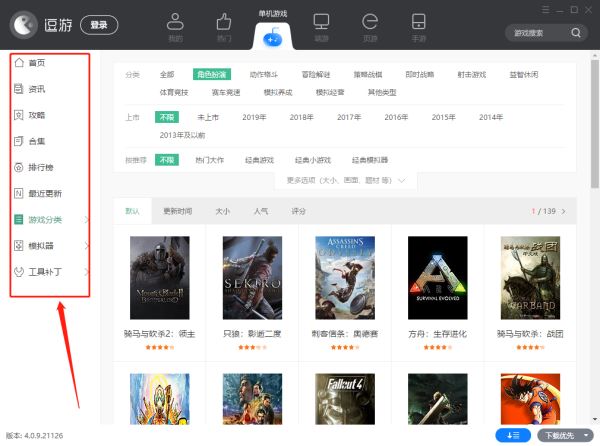
Task: Sort by 更新时间 tab
Action: pyautogui.click(x=178, y=211)
